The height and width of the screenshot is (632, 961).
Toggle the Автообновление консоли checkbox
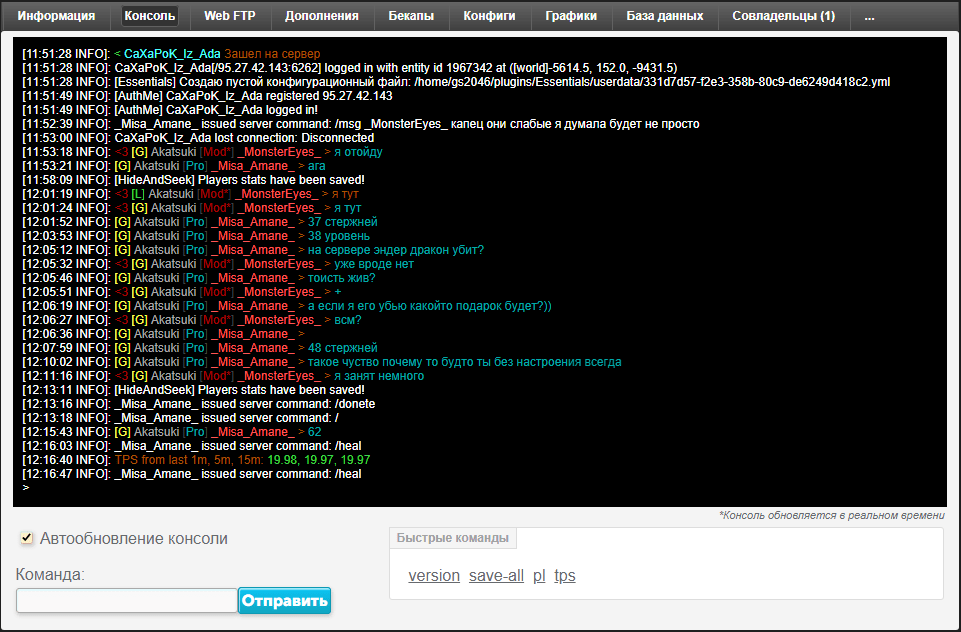click(27, 539)
